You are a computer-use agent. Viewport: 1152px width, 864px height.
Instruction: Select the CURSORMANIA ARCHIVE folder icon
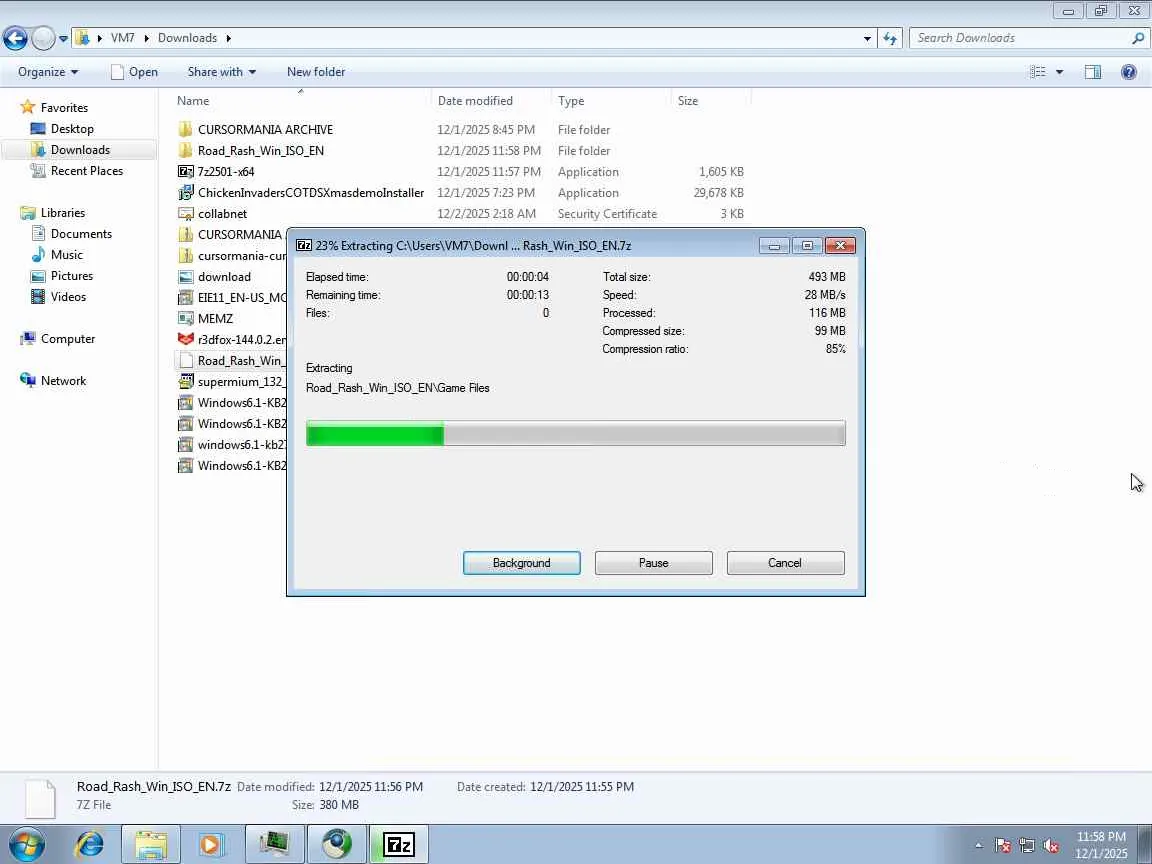pyautogui.click(x=185, y=129)
